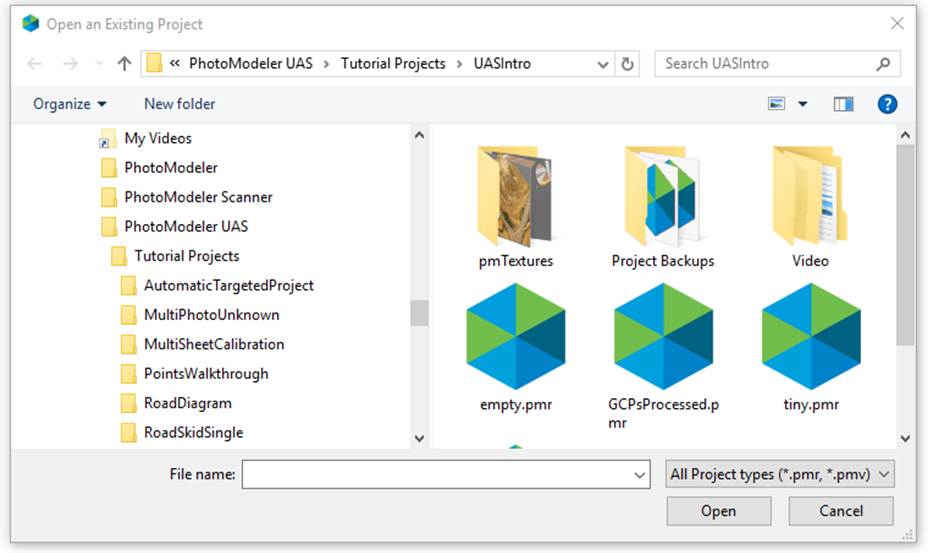The image size is (928, 553).
Task: Select MultiSheetCalibration in the folder tree
Action: 213,344
